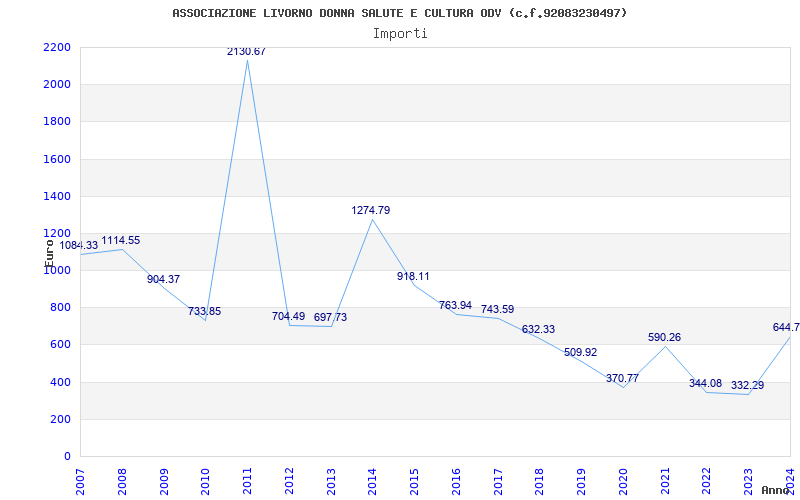Select the 2130.67 data label
800x500 pixels.
(x=246, y=52)
